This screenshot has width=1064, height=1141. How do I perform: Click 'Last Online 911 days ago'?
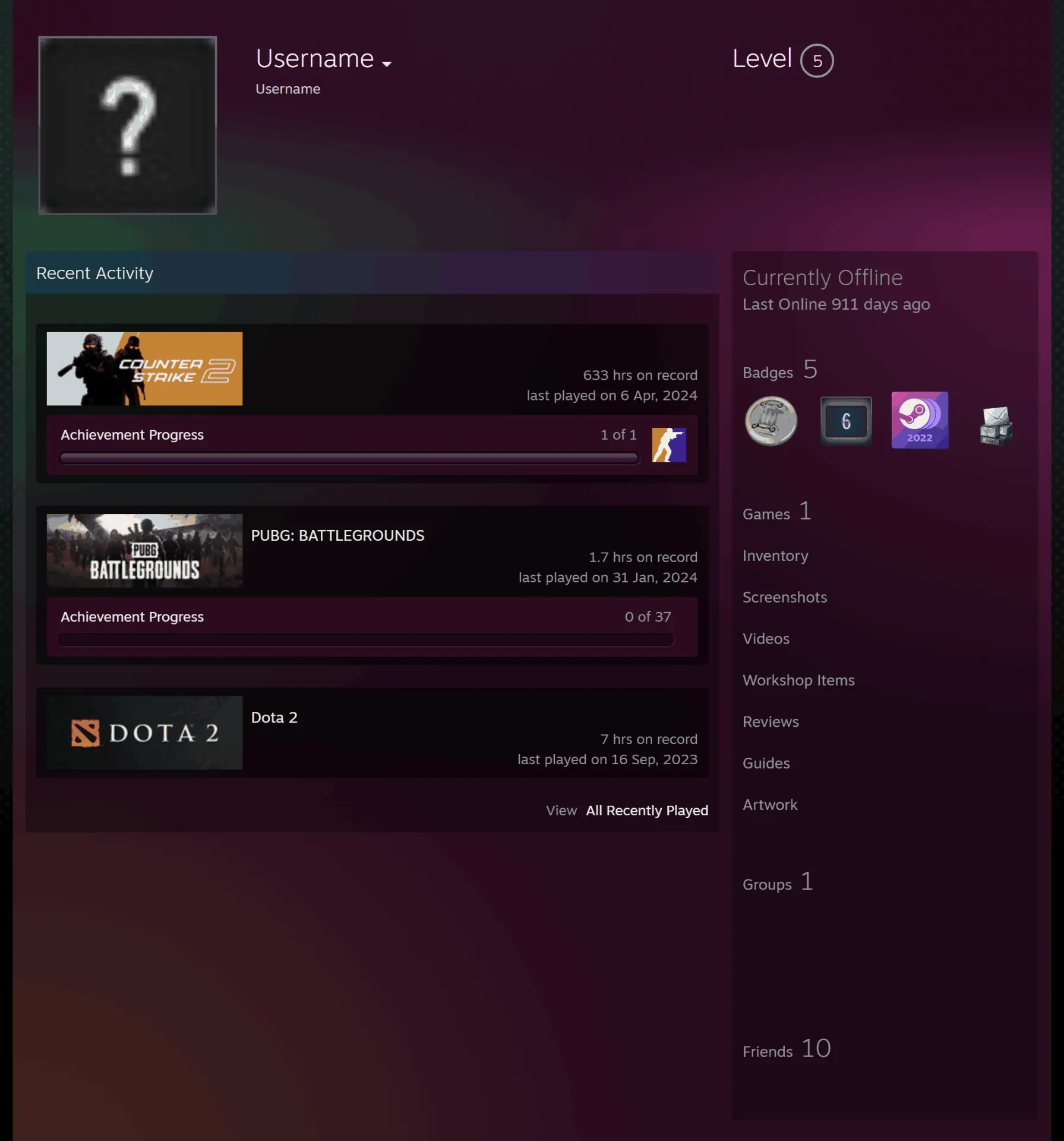[x=836, y=304]
